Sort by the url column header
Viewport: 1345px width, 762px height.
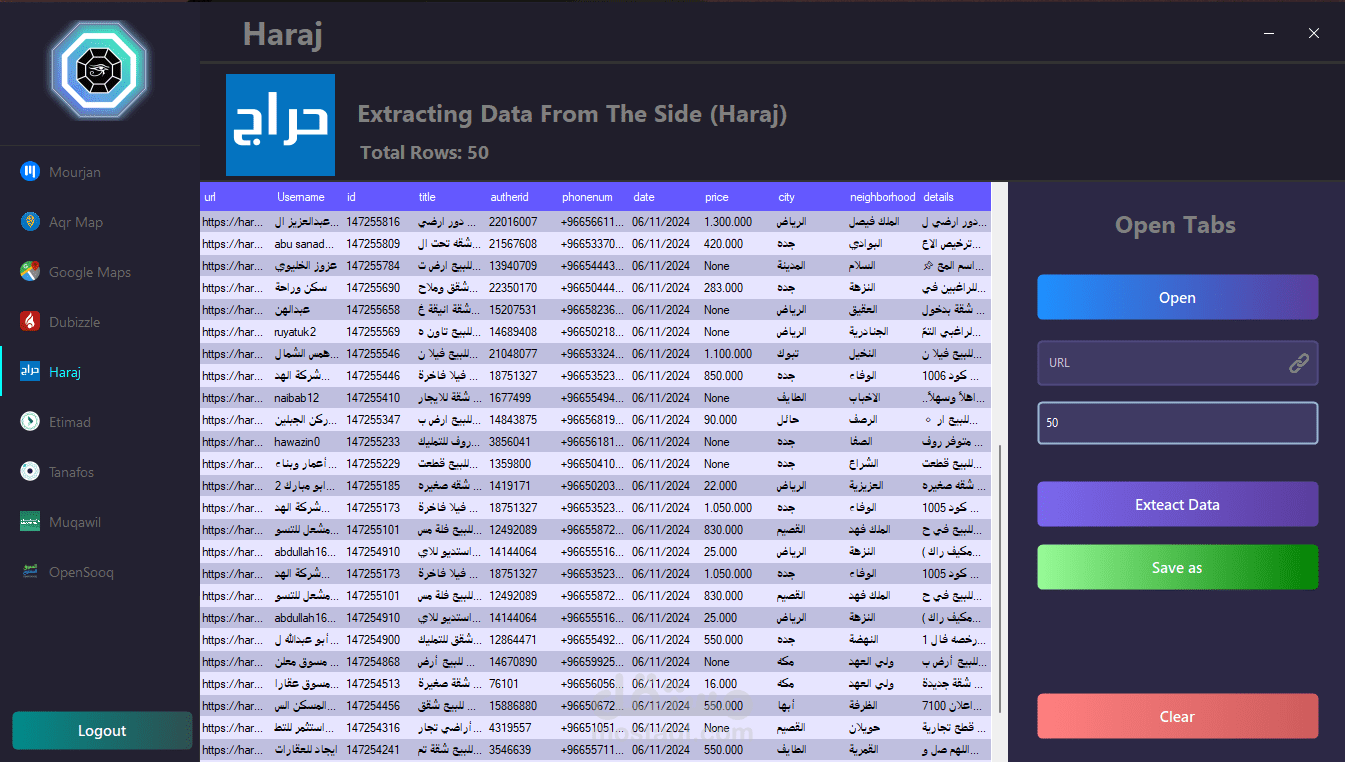click(x=210, y=197)
